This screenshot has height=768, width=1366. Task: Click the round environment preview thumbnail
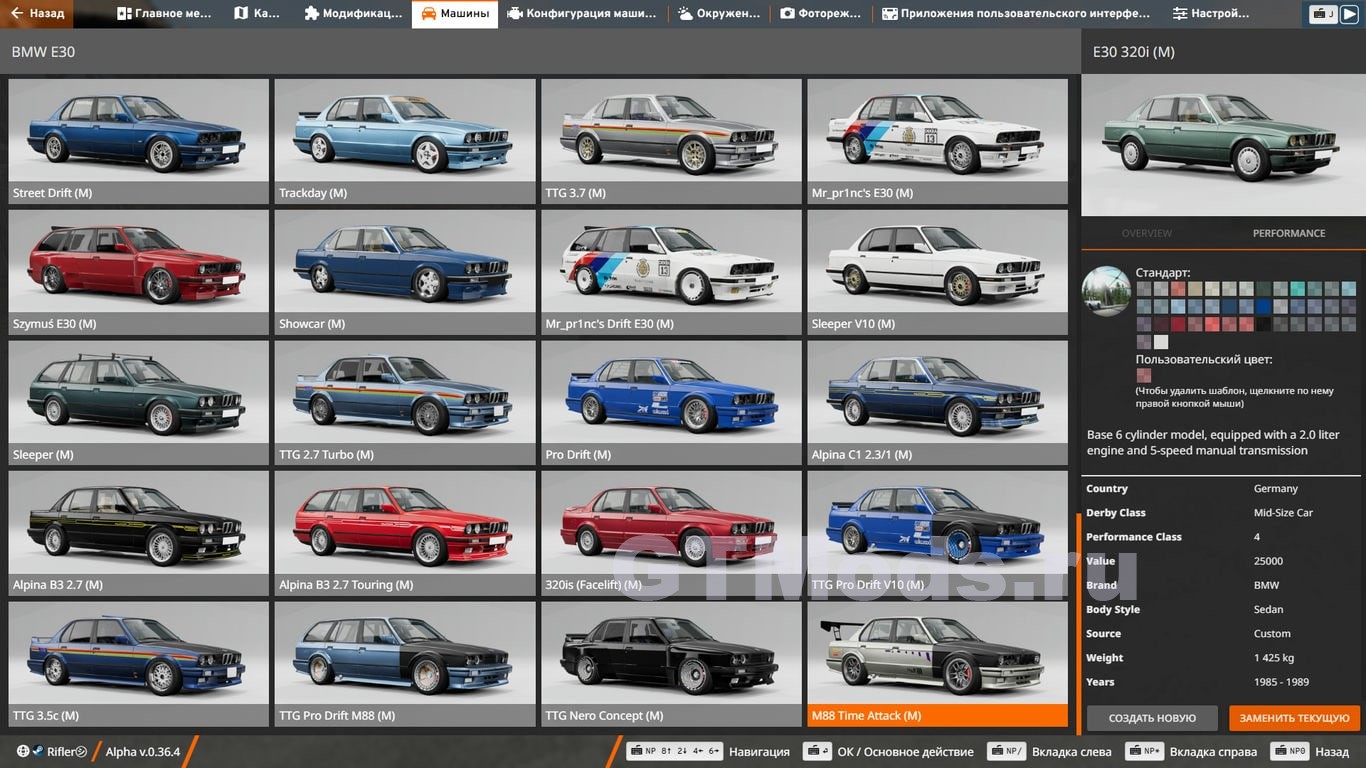(1107, 291)
